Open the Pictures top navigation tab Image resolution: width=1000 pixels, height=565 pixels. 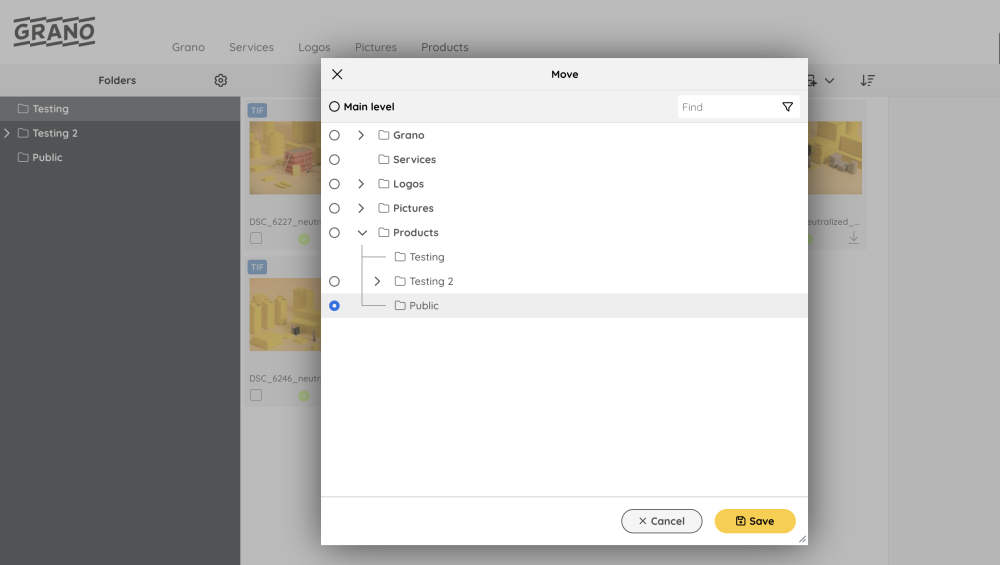(x=376, y=47)
